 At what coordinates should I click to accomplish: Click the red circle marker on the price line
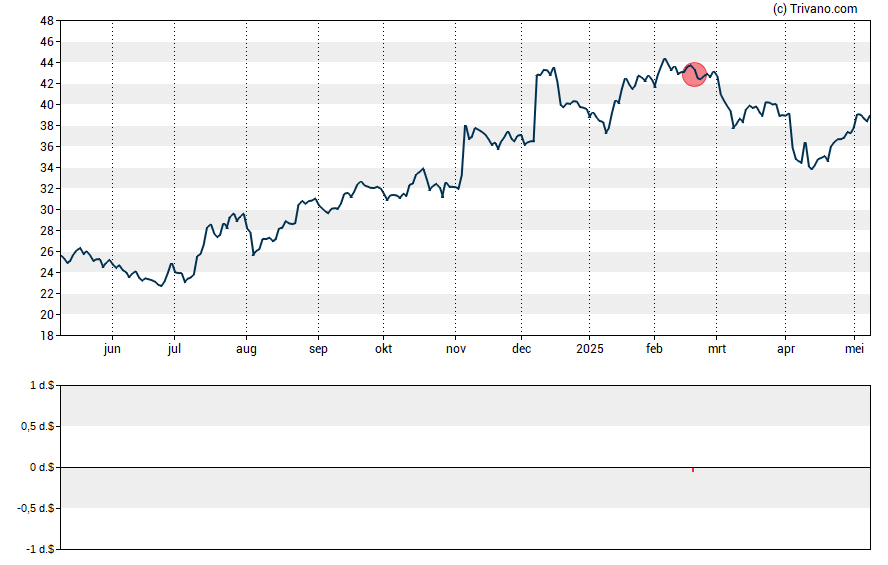click(694, 75)
